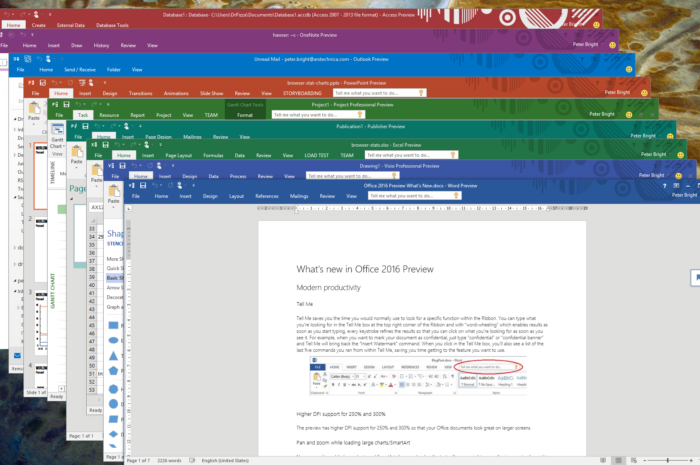Click the Undo arrow in Word's quick access toolbar
The height and width of the screenshot is (465, 700).
(x=154, y=185)
